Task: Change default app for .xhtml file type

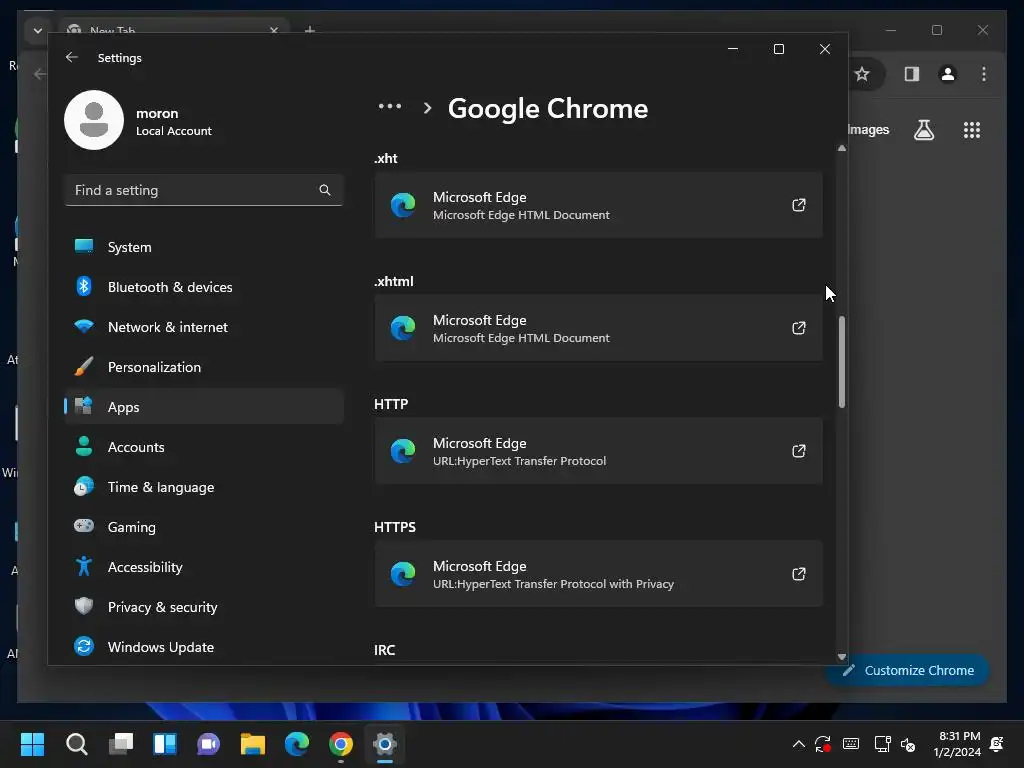Action: coord(598,328)
